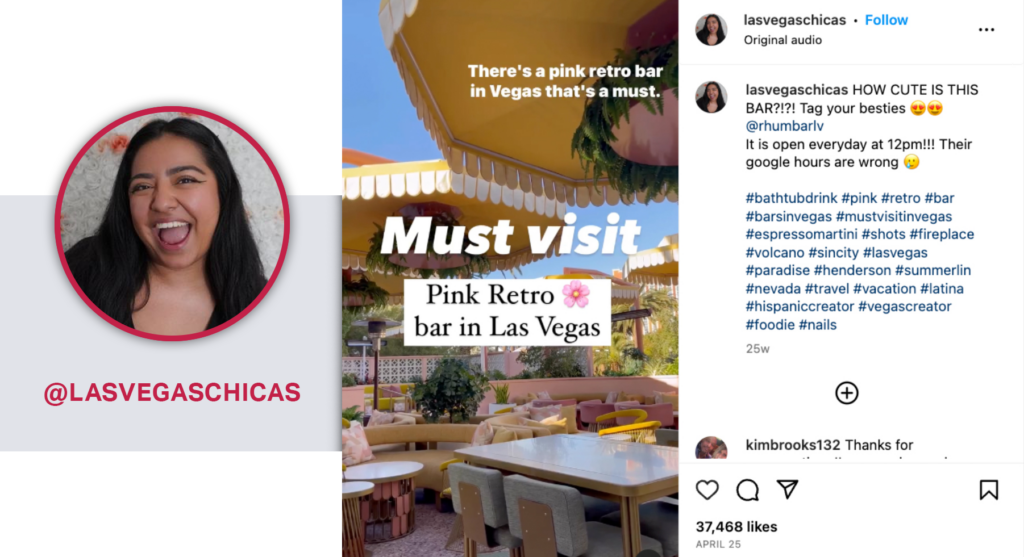Open the #vegascreator hashtag
This screenshot has width=1024, height=557.
[x=904, y=306]
